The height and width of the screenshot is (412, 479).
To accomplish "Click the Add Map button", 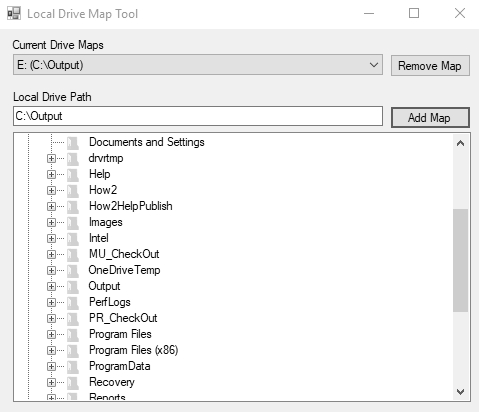I will 430,118.
